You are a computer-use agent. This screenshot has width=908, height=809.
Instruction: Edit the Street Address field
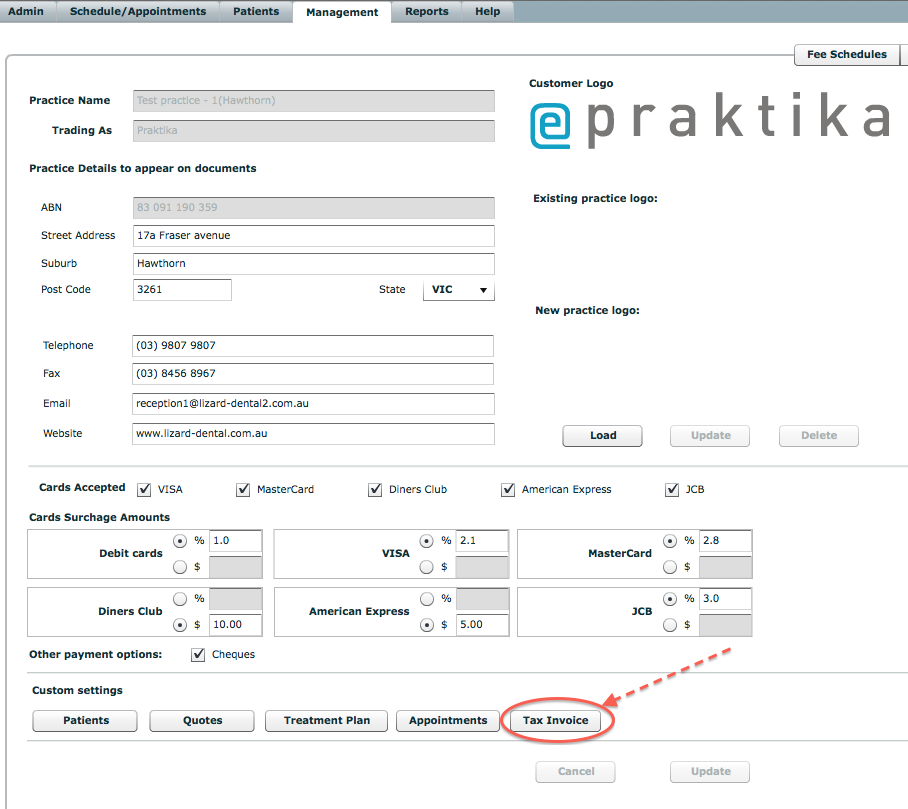[x=314, y=236]
